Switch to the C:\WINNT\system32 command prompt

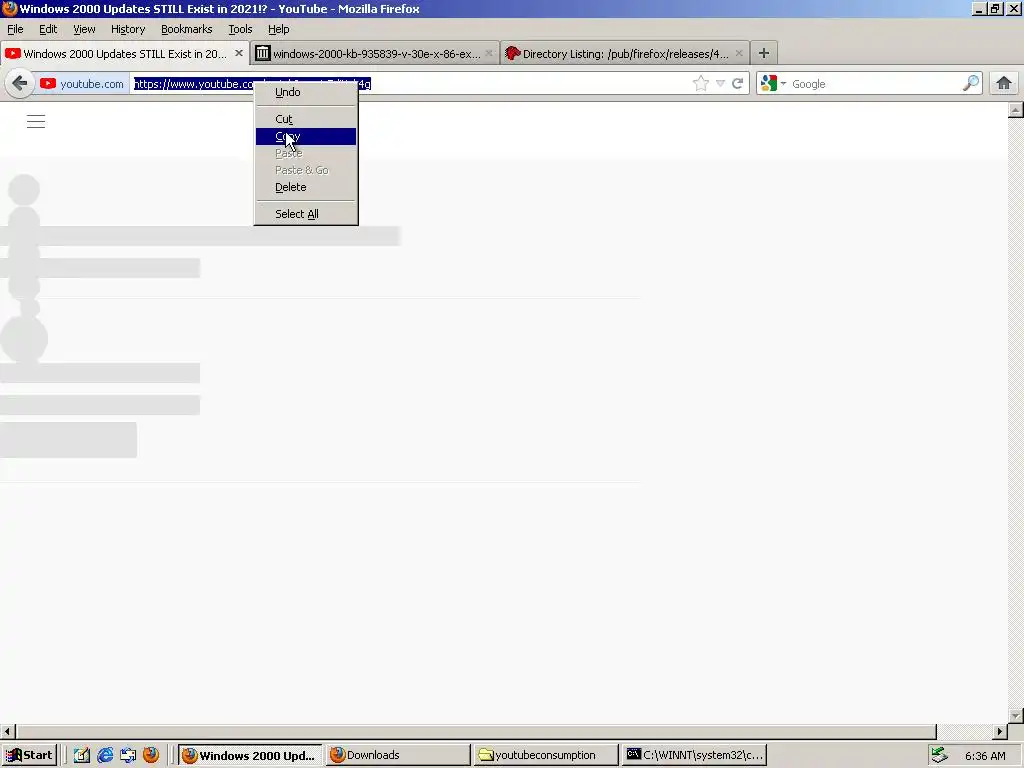pyautogui.click(x=694, y=755)
